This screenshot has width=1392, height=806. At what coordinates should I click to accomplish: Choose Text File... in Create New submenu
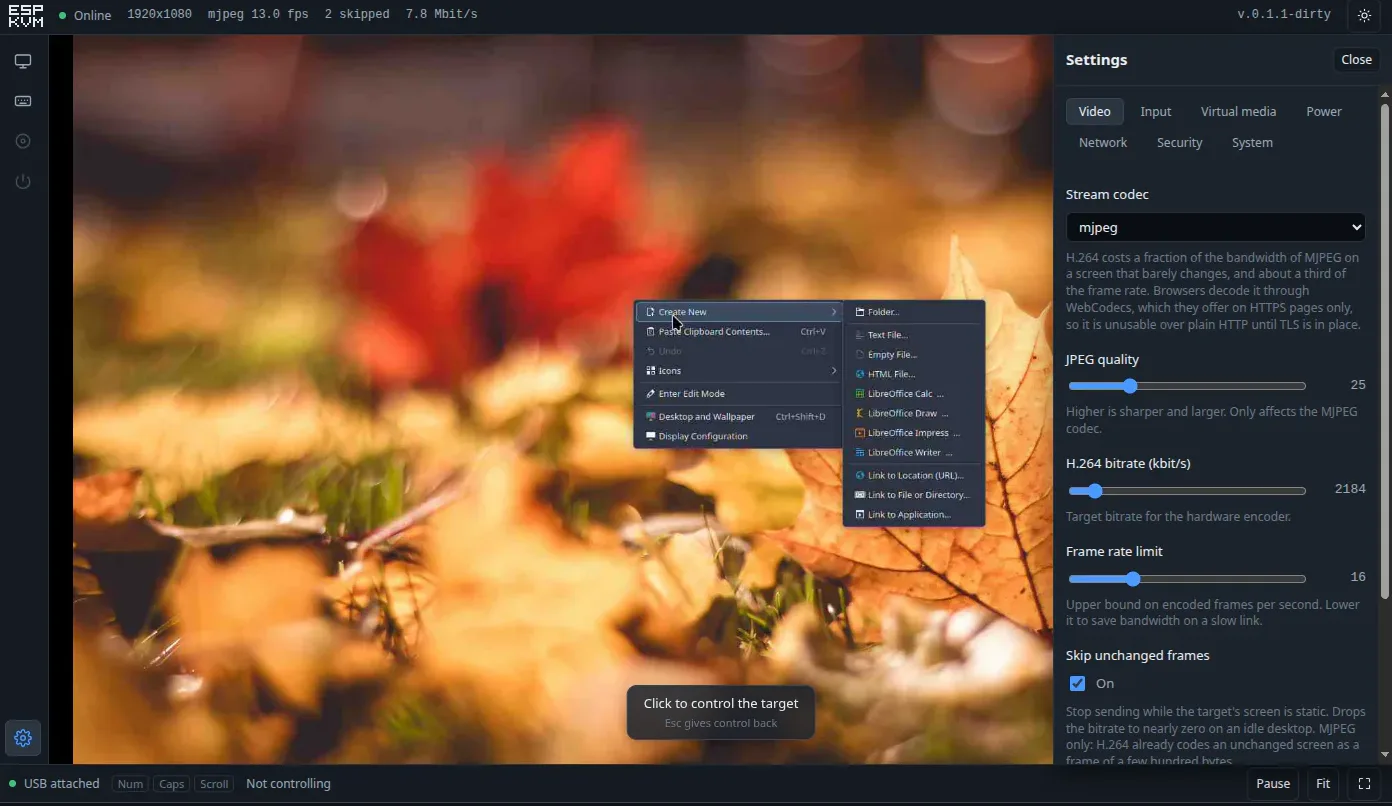pos(914,335)
